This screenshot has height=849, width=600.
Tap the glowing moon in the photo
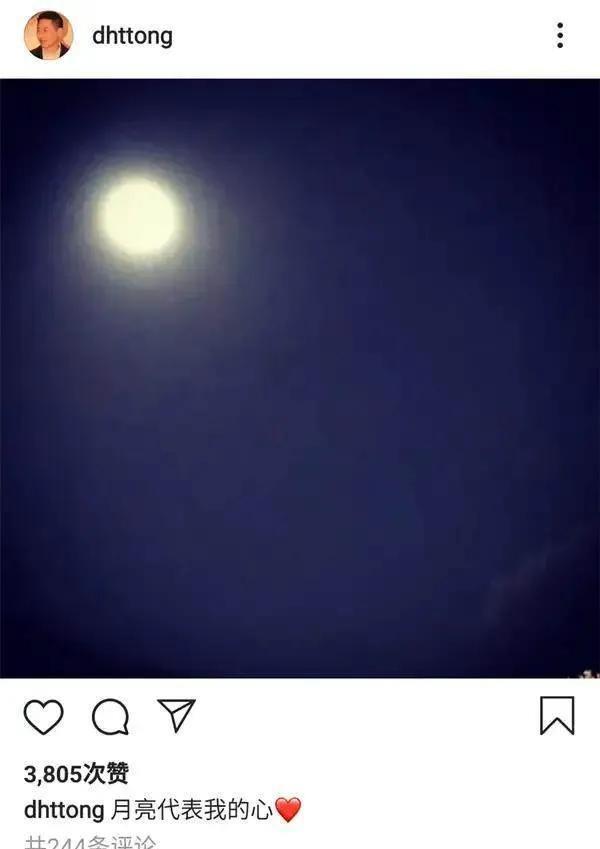click(139, 217)
